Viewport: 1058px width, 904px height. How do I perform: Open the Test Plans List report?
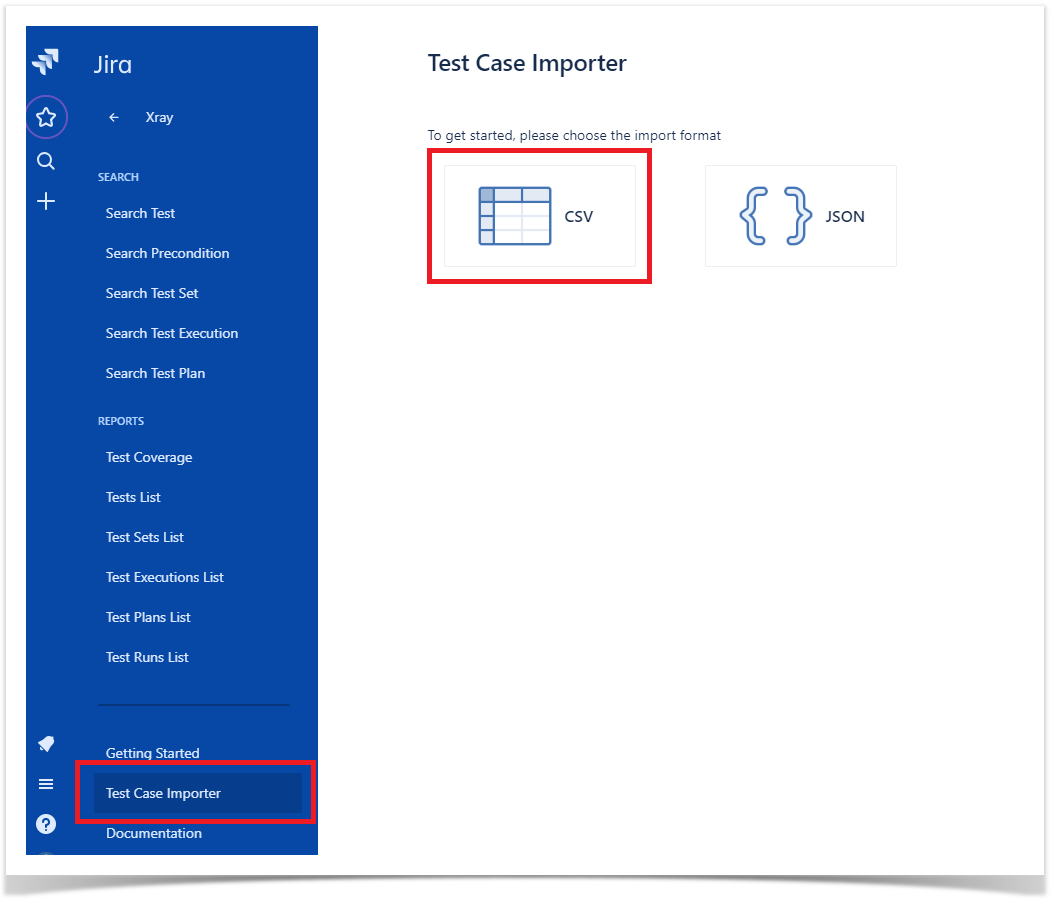(148, 617)
